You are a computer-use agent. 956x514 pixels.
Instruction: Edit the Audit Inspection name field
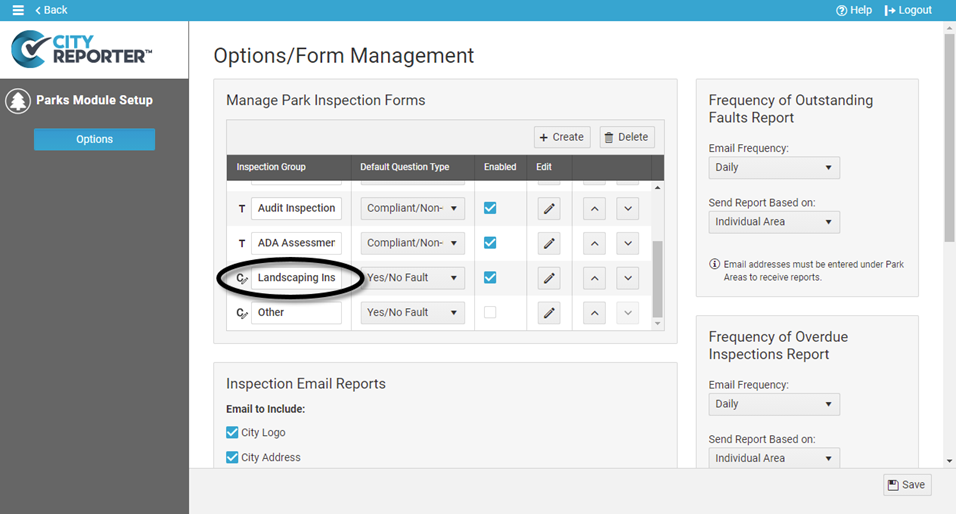pos(296,208)
